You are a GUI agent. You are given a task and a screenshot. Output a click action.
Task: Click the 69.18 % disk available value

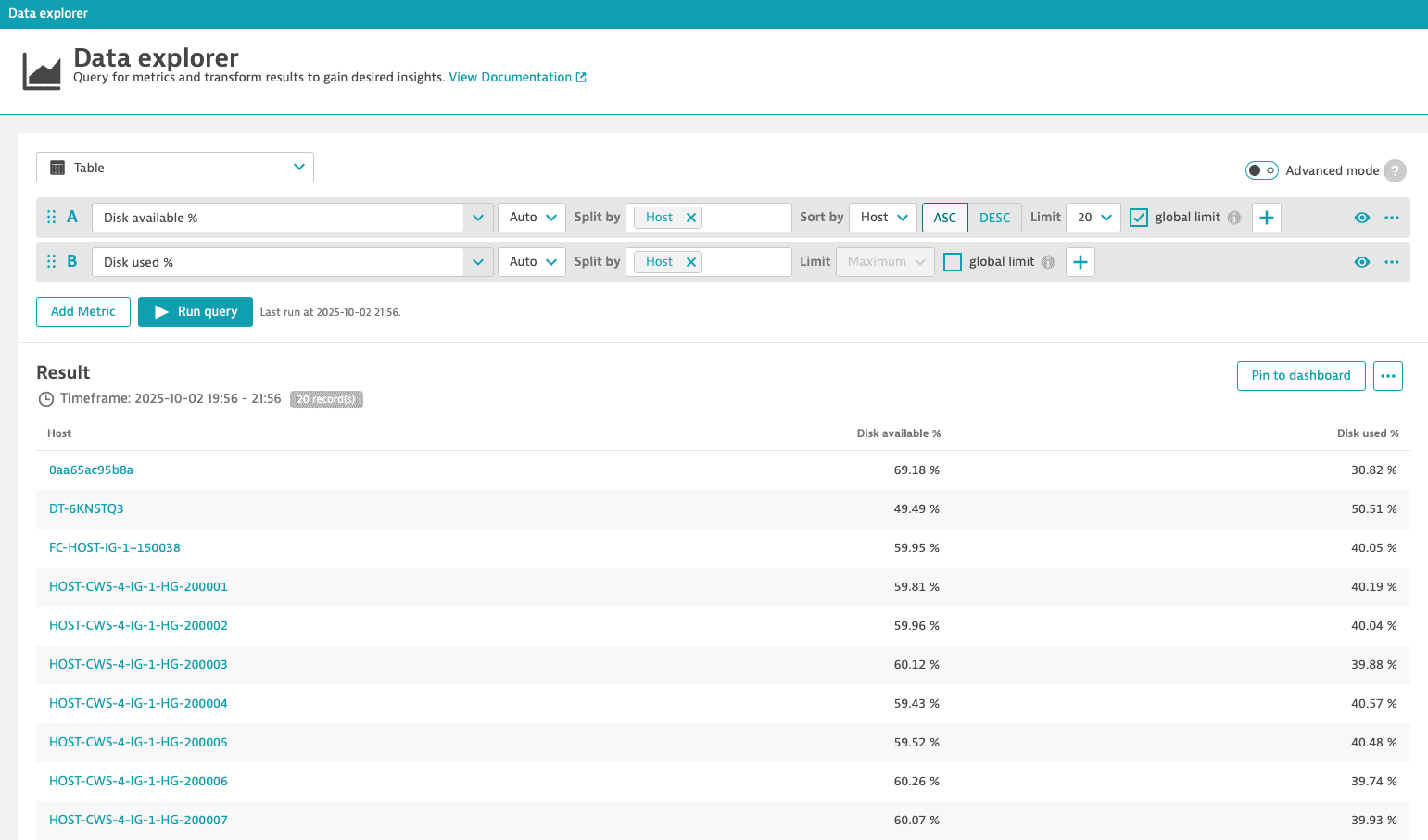(916, 470)
